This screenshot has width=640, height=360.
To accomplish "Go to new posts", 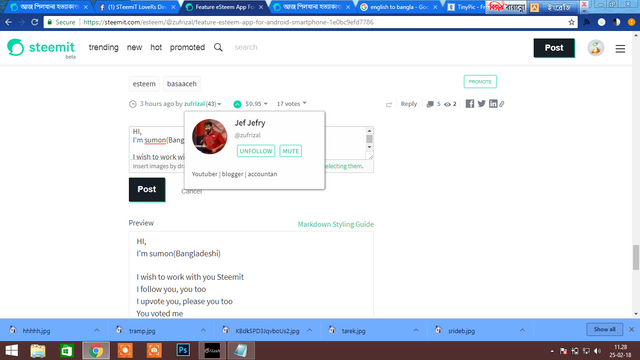I will pos(134,47).
